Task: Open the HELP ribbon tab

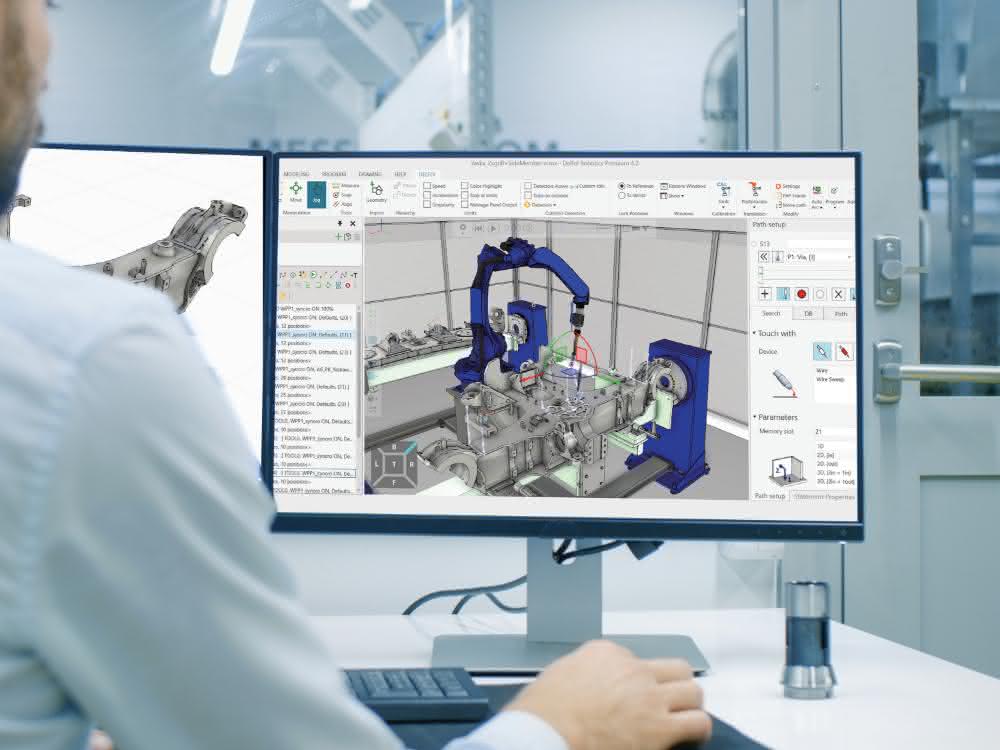Action: click(x=400, y=174)
